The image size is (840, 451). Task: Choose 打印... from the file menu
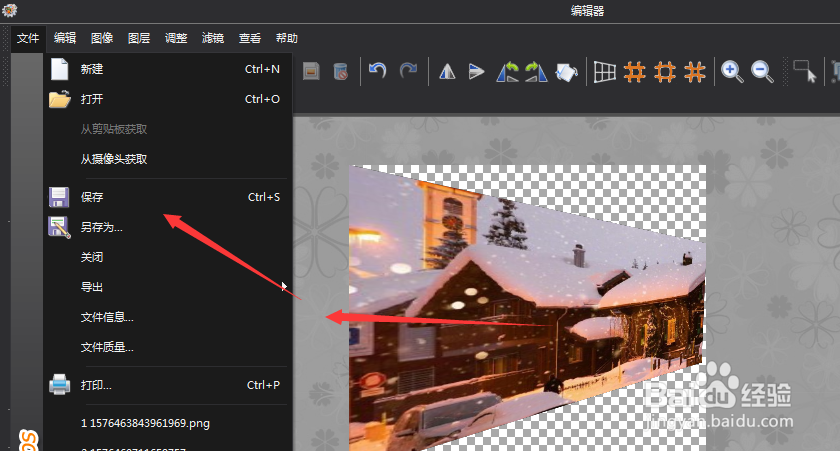[167, 385]
